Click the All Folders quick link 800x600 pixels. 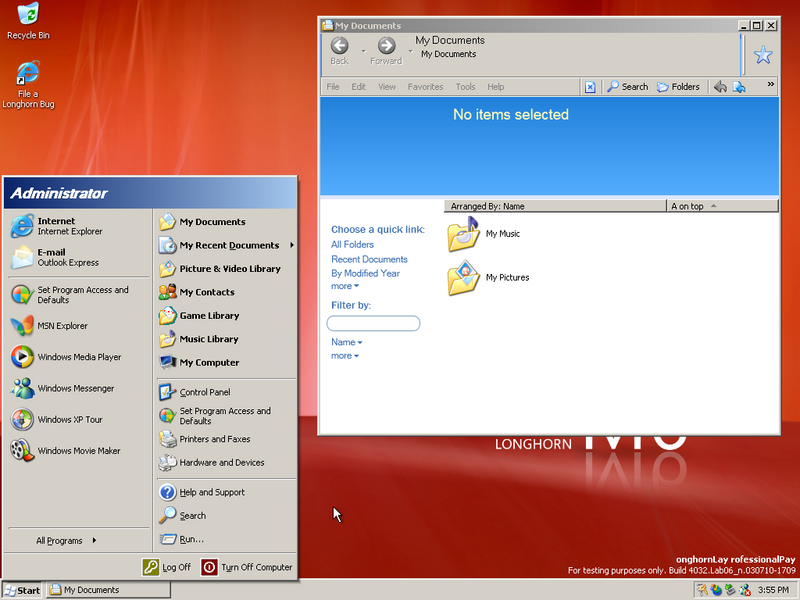coord(352,244)
